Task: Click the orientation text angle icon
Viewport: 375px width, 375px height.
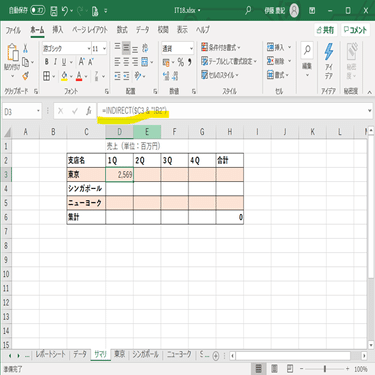Action: coord(138,76)
